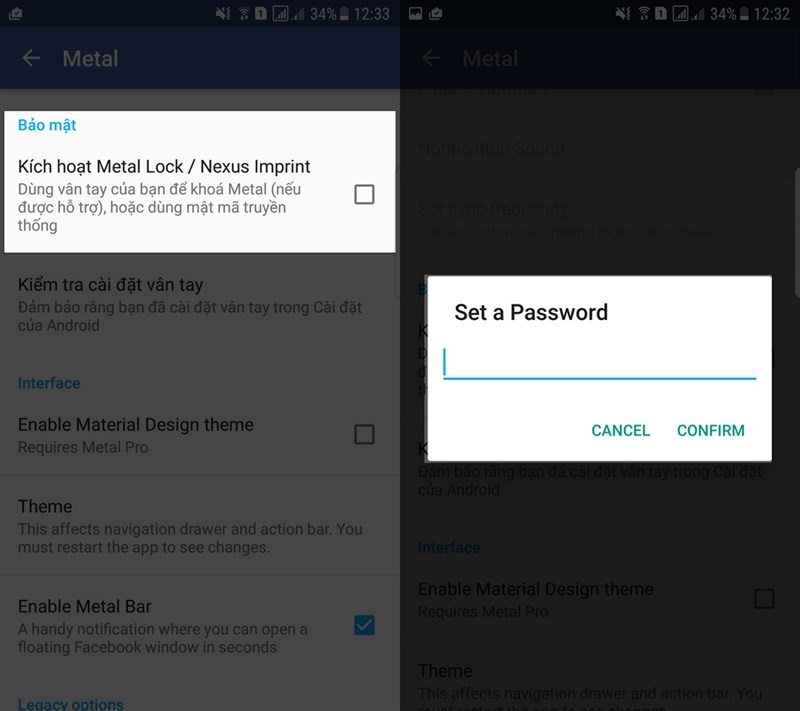
Task: Open Kiểm tra cài đặt vân tay option
Action: [x=200, y=304]
